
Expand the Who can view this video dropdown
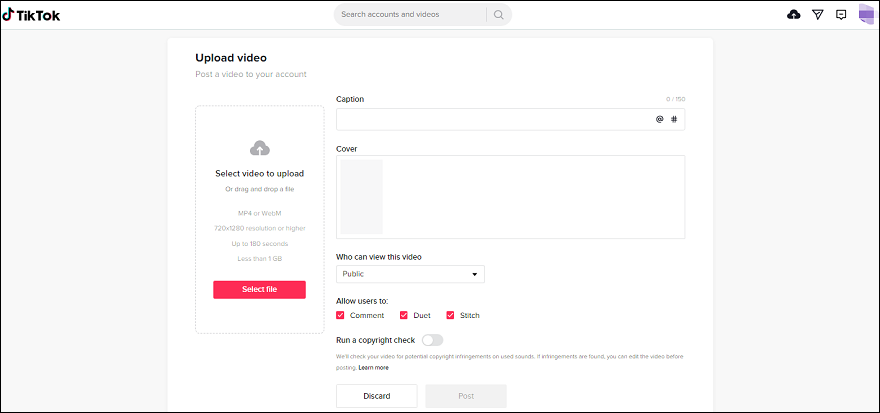pyautogui.click(x=410, y=274)
